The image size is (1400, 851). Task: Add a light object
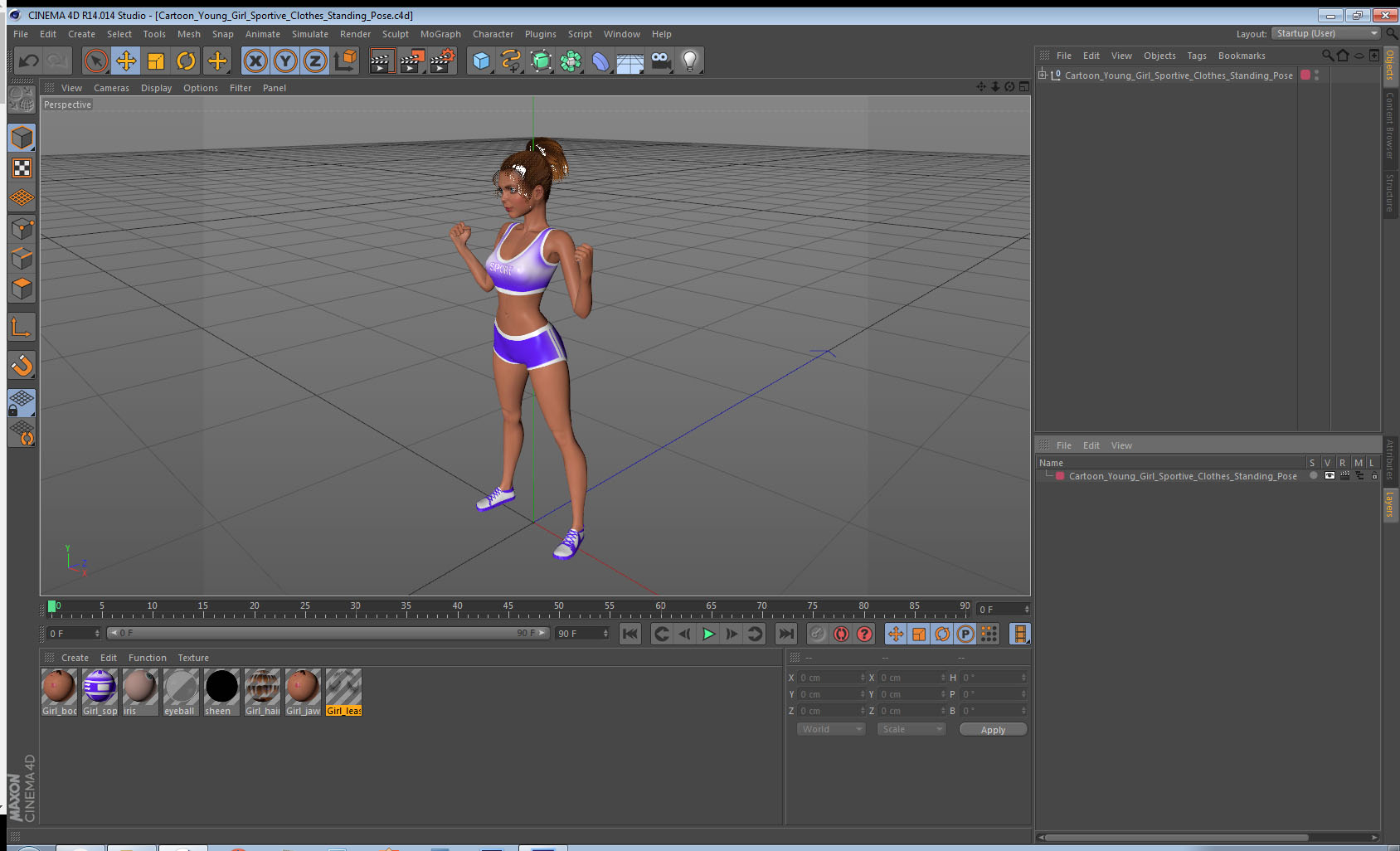(x=690, y=61)
